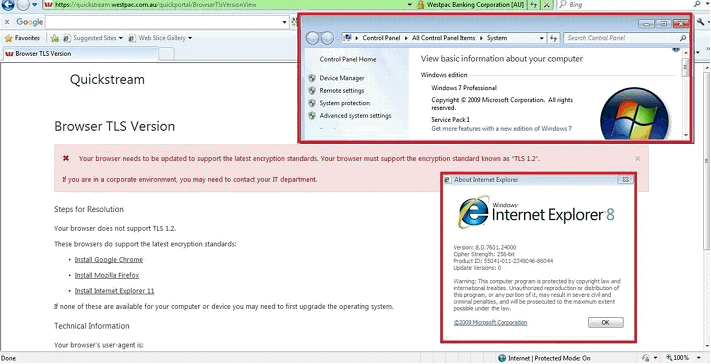Click the Browser TLS Version page heading

tap(114, 126)
